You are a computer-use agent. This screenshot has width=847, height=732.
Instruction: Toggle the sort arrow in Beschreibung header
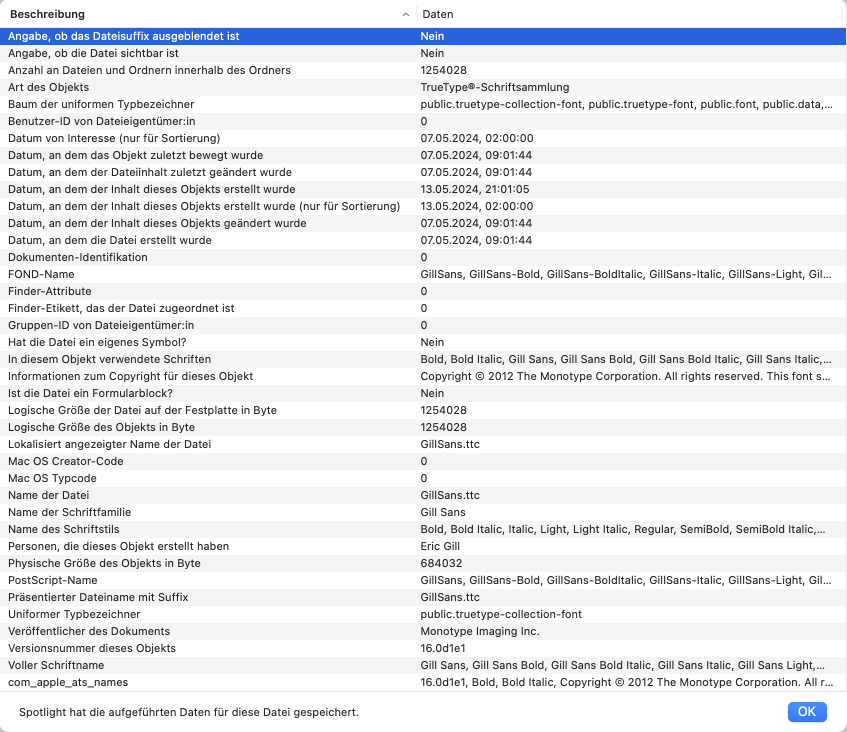(406, 15)
